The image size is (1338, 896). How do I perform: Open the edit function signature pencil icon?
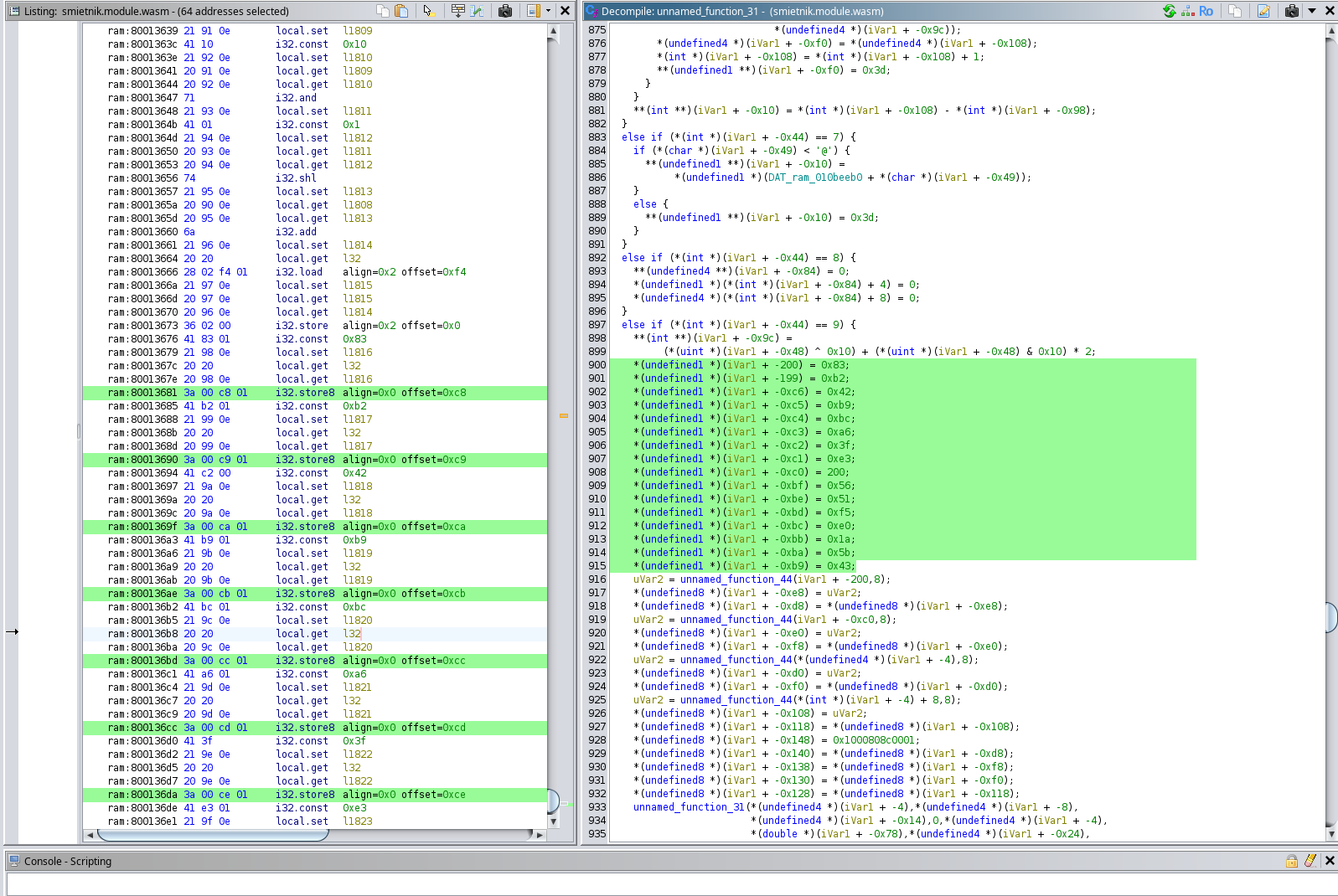1263,11
